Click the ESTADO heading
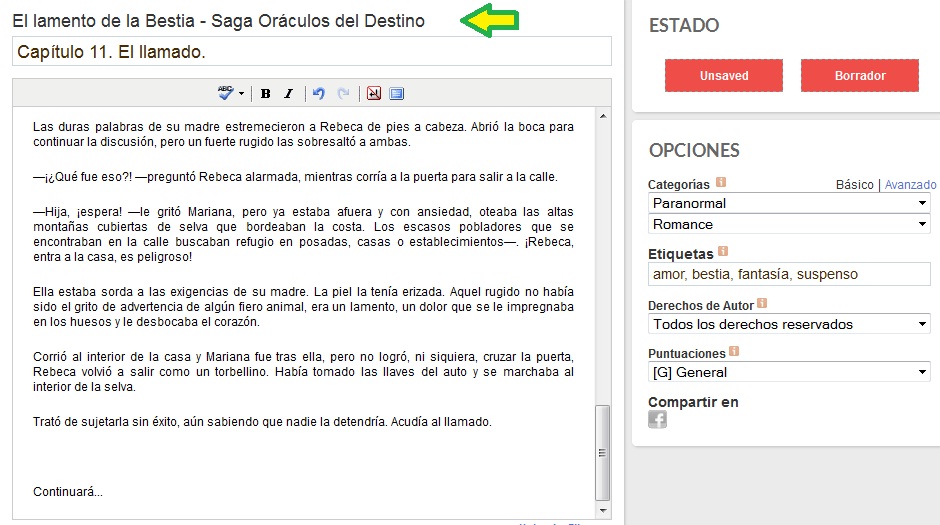Image resolution: width=940 pixels, height=525 pixels. coord(684,25)
